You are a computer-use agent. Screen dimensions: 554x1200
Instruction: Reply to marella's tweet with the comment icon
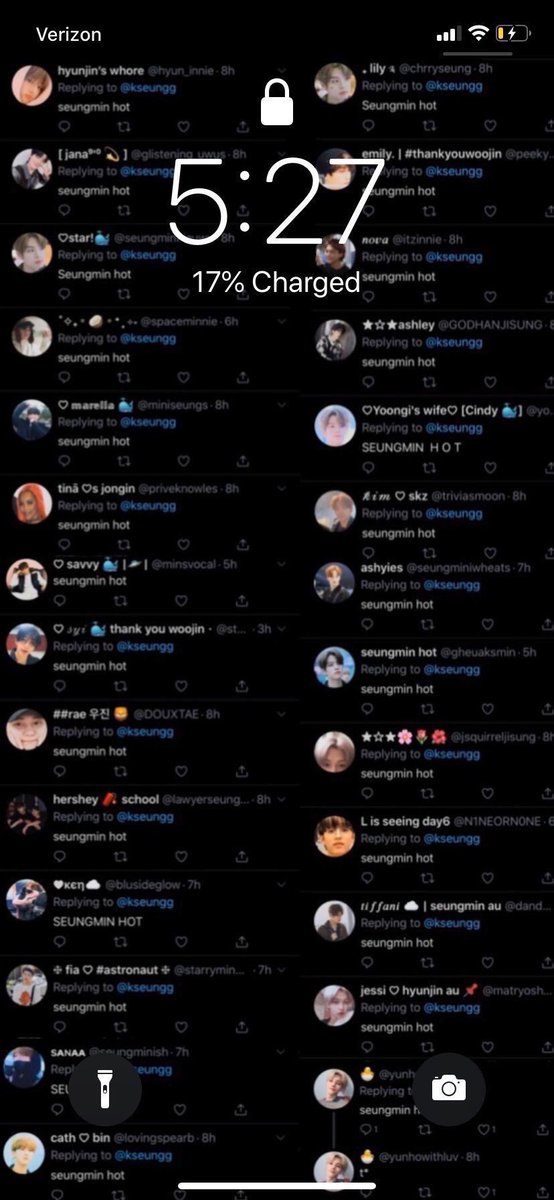(64, 461)
